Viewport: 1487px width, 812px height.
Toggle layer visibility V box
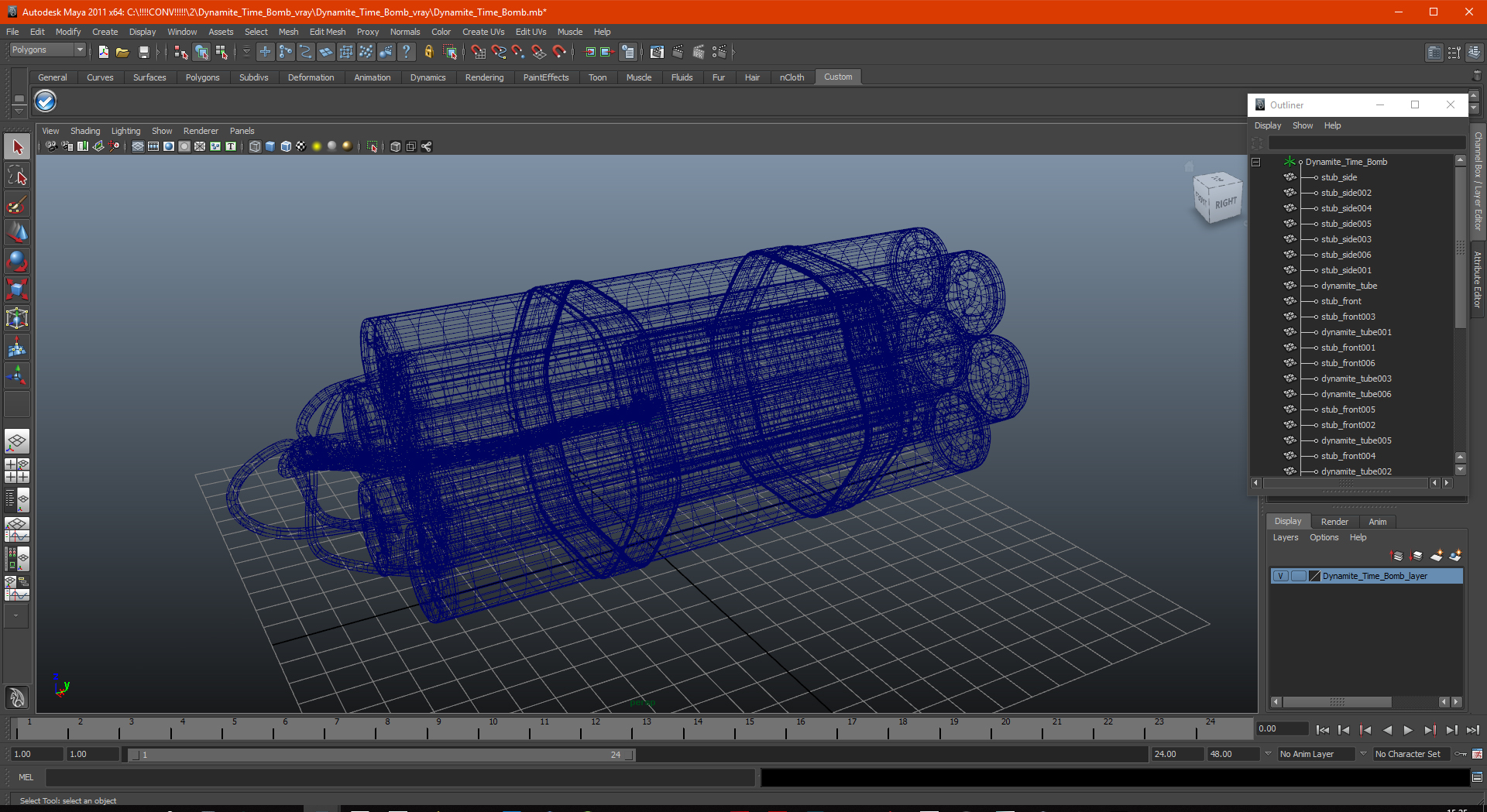point(1281,576)
